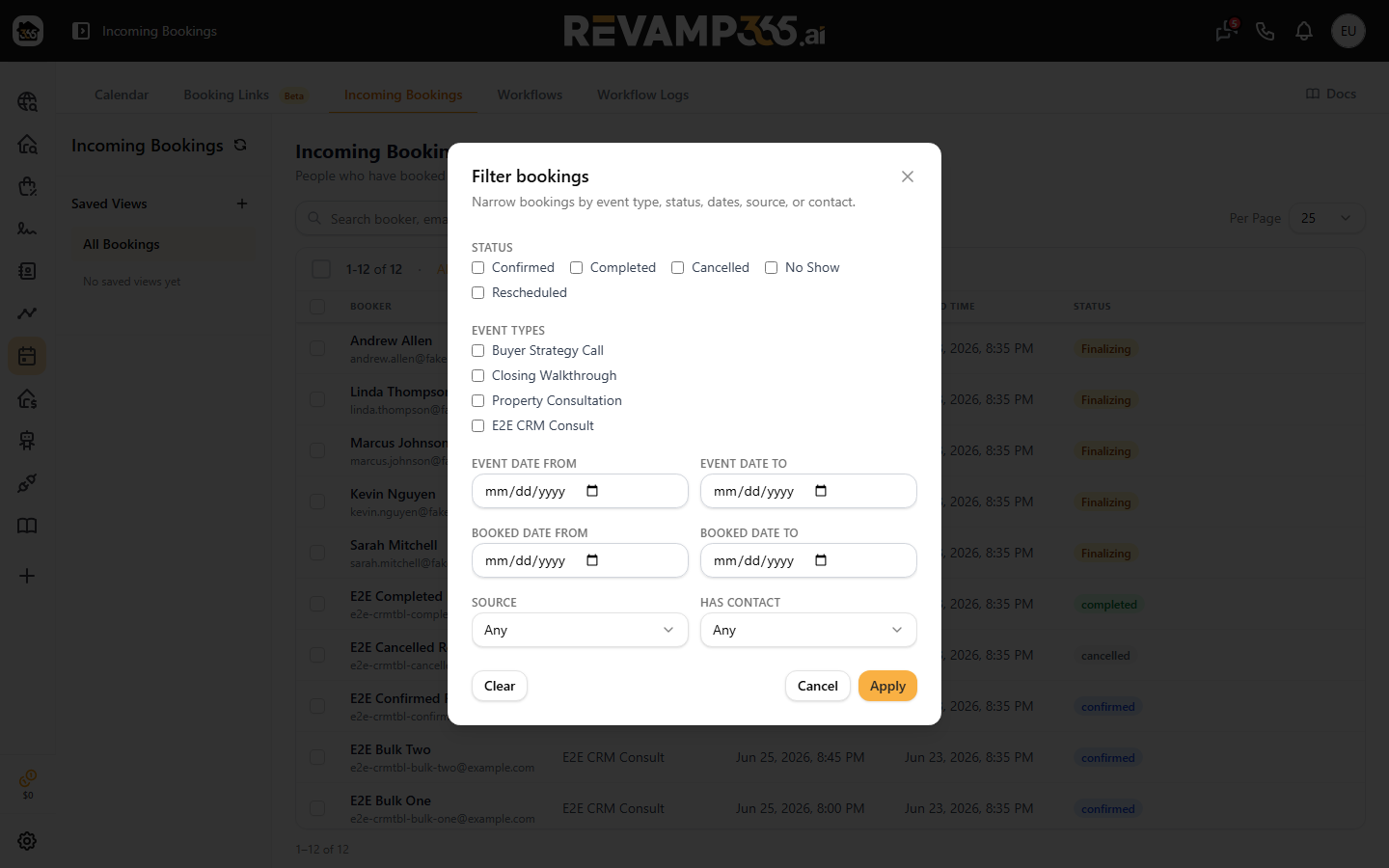This screenshot has height=868, width=1389.
Task: Refresh the Incoming Bookings list
Action: (x=240, y=145)
